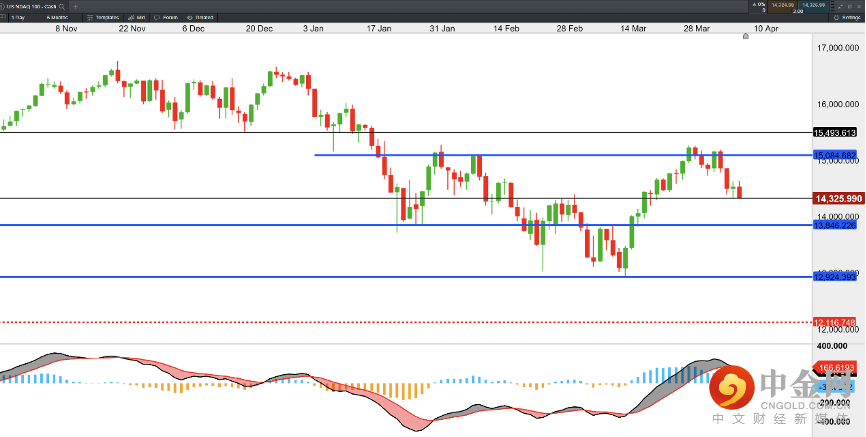Select the red dotted 12,116.748 level label
This screenshot has height=437, width=866.
tap(835, 322)
